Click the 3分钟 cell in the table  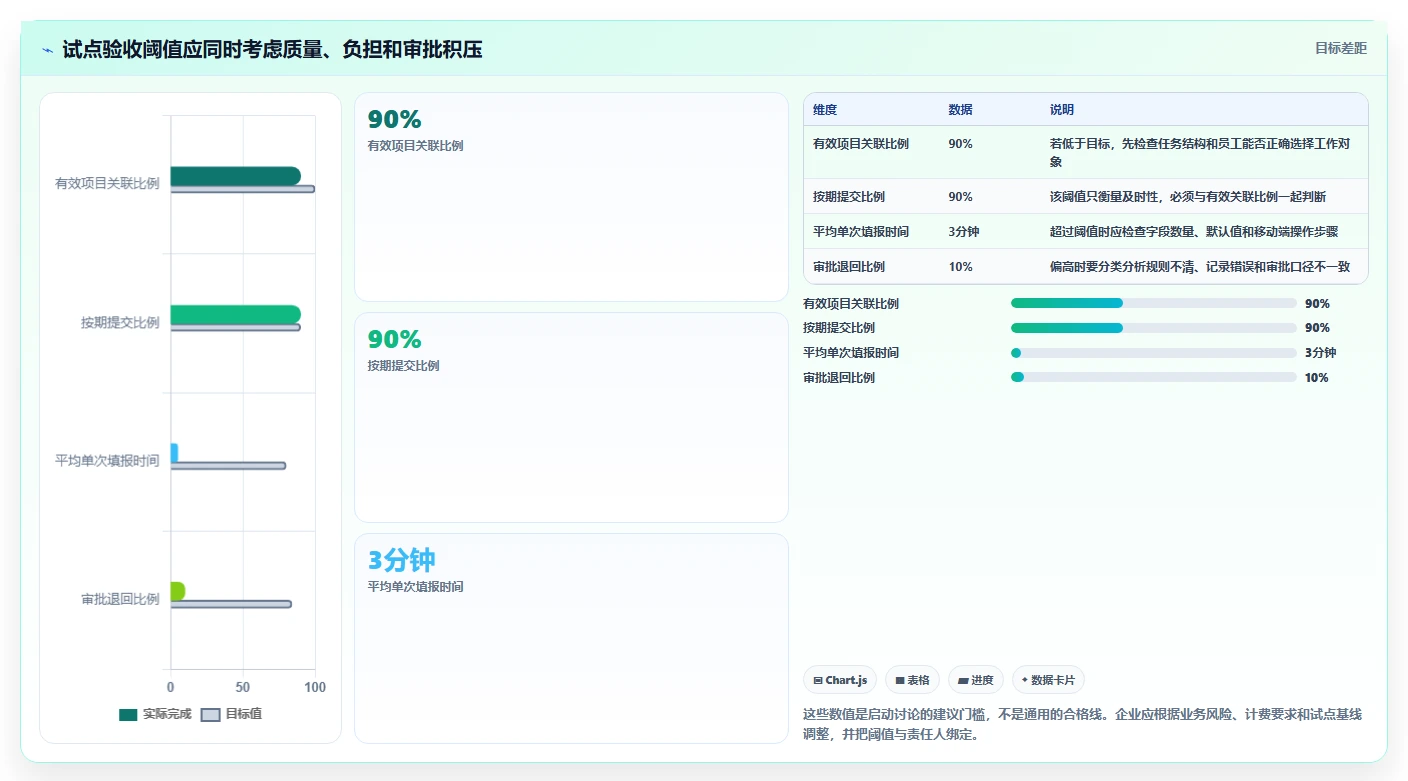click(964, 231)
